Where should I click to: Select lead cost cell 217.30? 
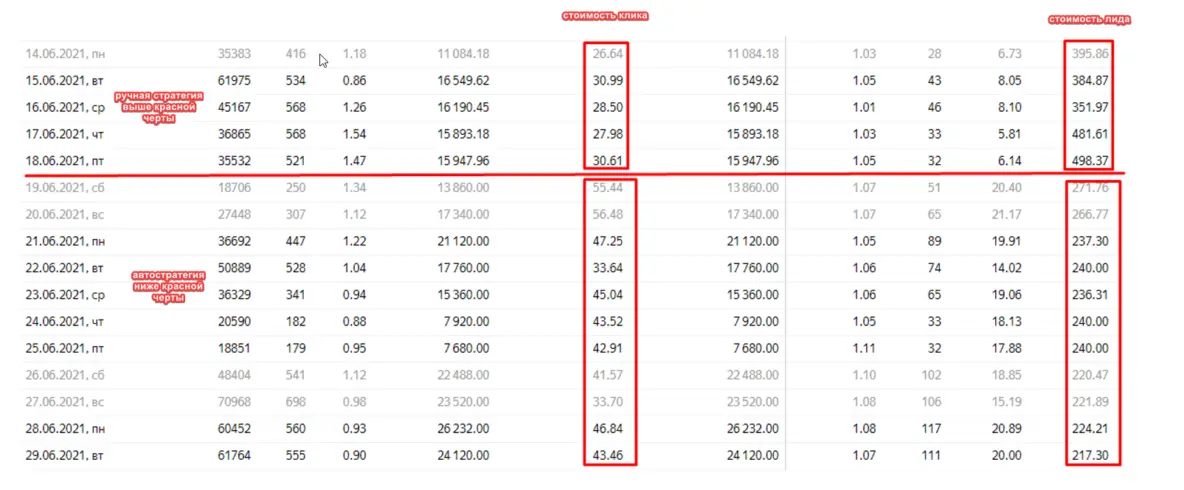coord(1088,455)
